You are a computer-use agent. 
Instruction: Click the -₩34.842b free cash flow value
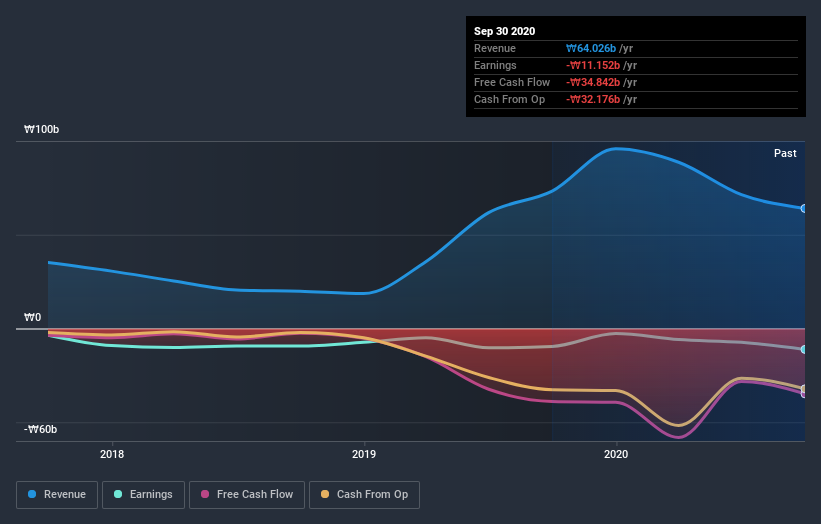click(593, 82)
